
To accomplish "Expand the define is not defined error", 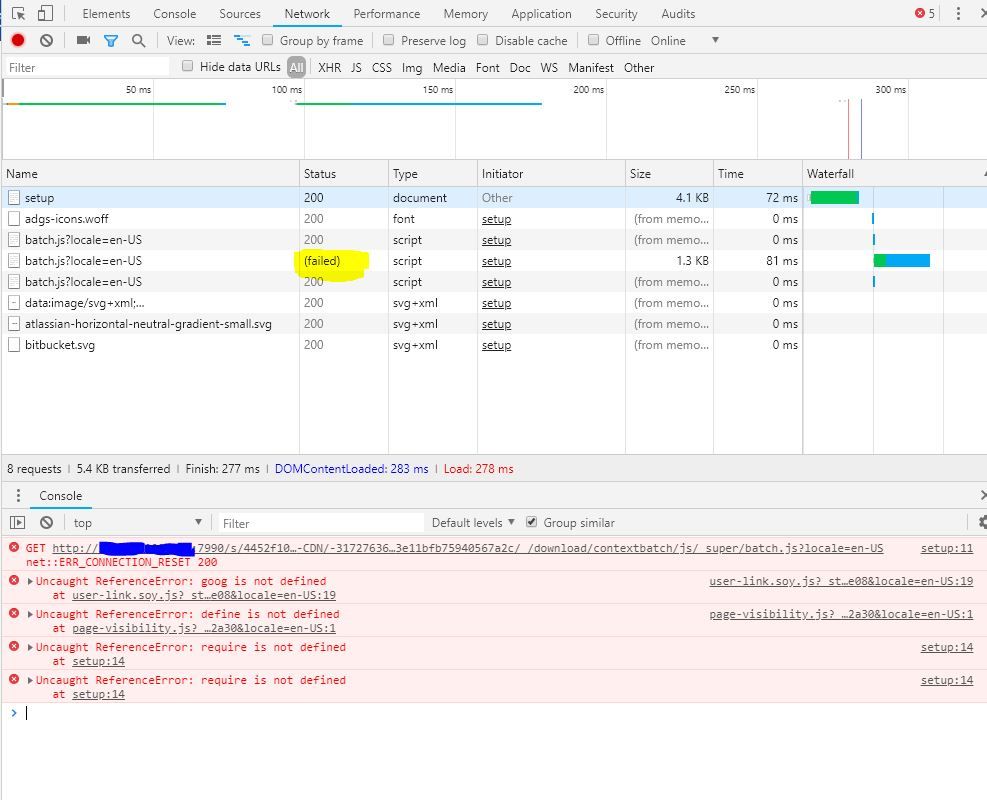I will point(30,614).
